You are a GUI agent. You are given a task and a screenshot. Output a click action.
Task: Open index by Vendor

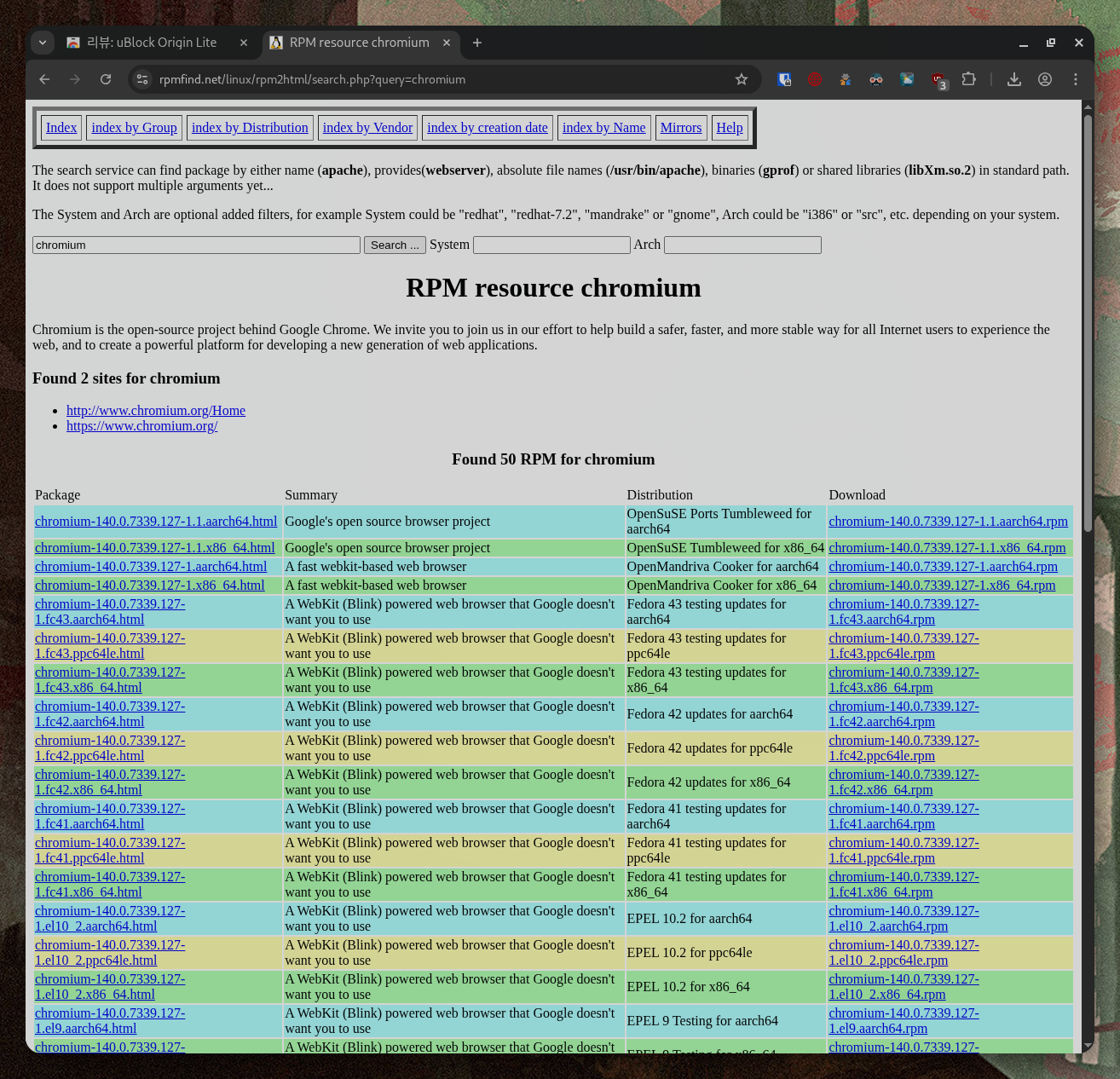[367, 128]
